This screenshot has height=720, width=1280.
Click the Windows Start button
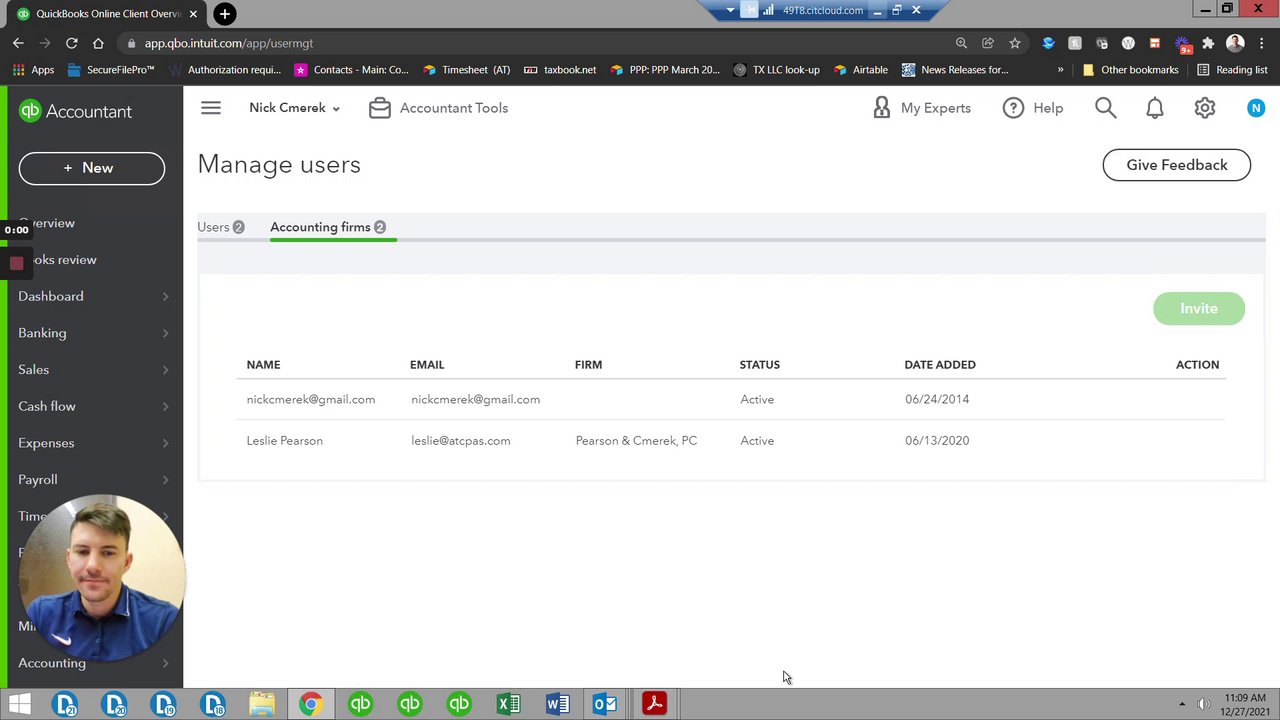click(19, 704)
